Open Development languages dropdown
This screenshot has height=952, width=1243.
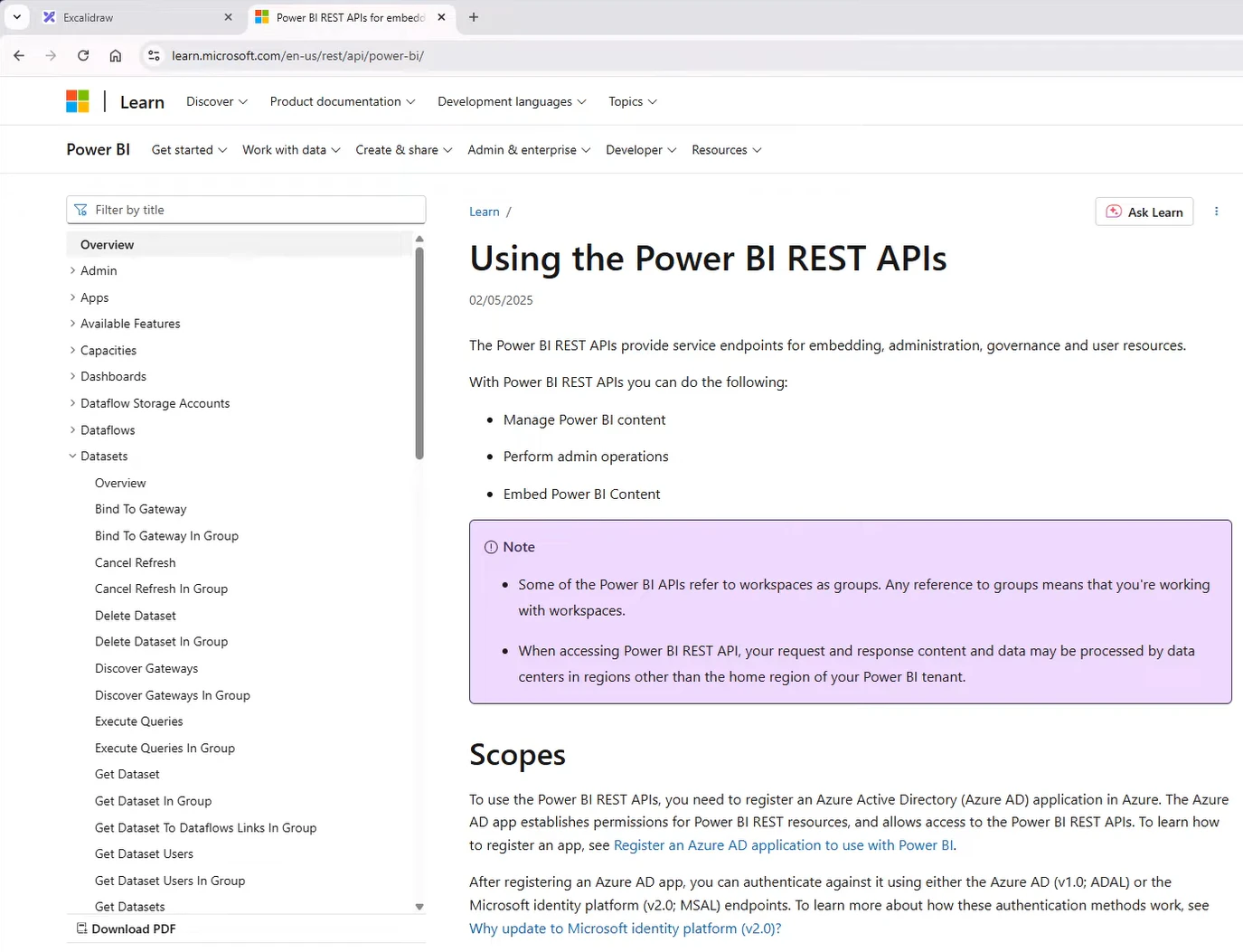512,101
